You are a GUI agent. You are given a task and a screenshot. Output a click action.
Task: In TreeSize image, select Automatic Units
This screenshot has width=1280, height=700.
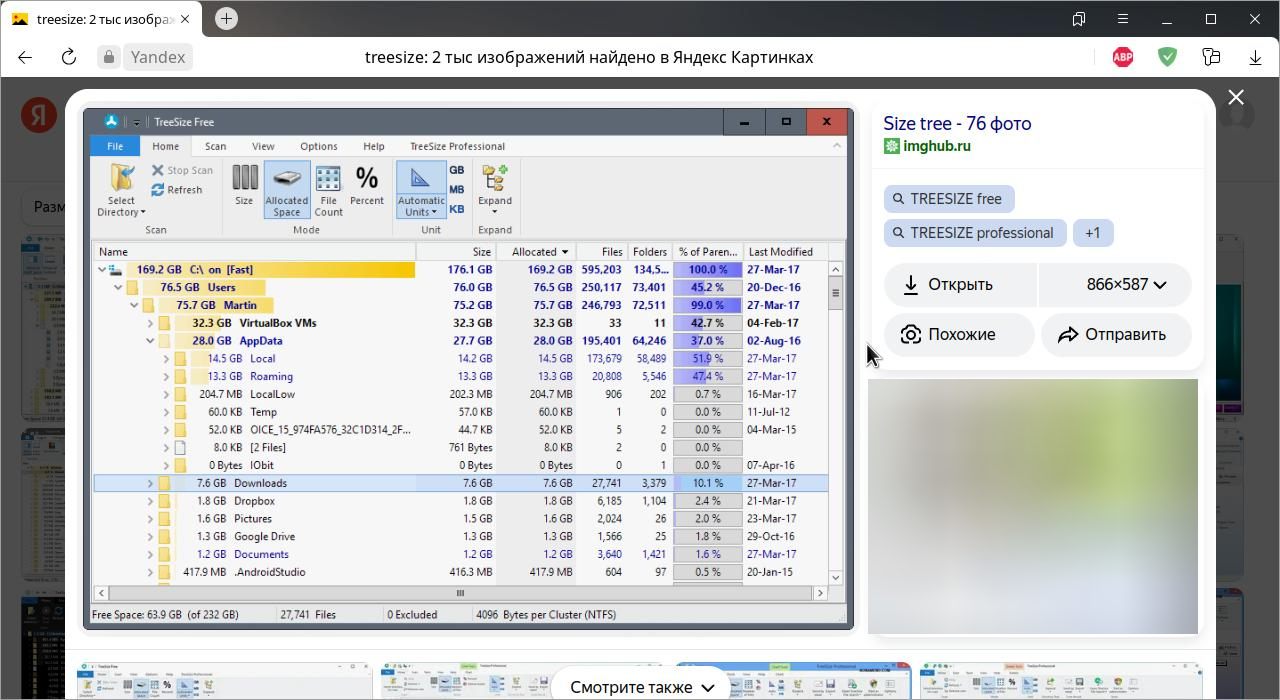click(x=420, y=190)
